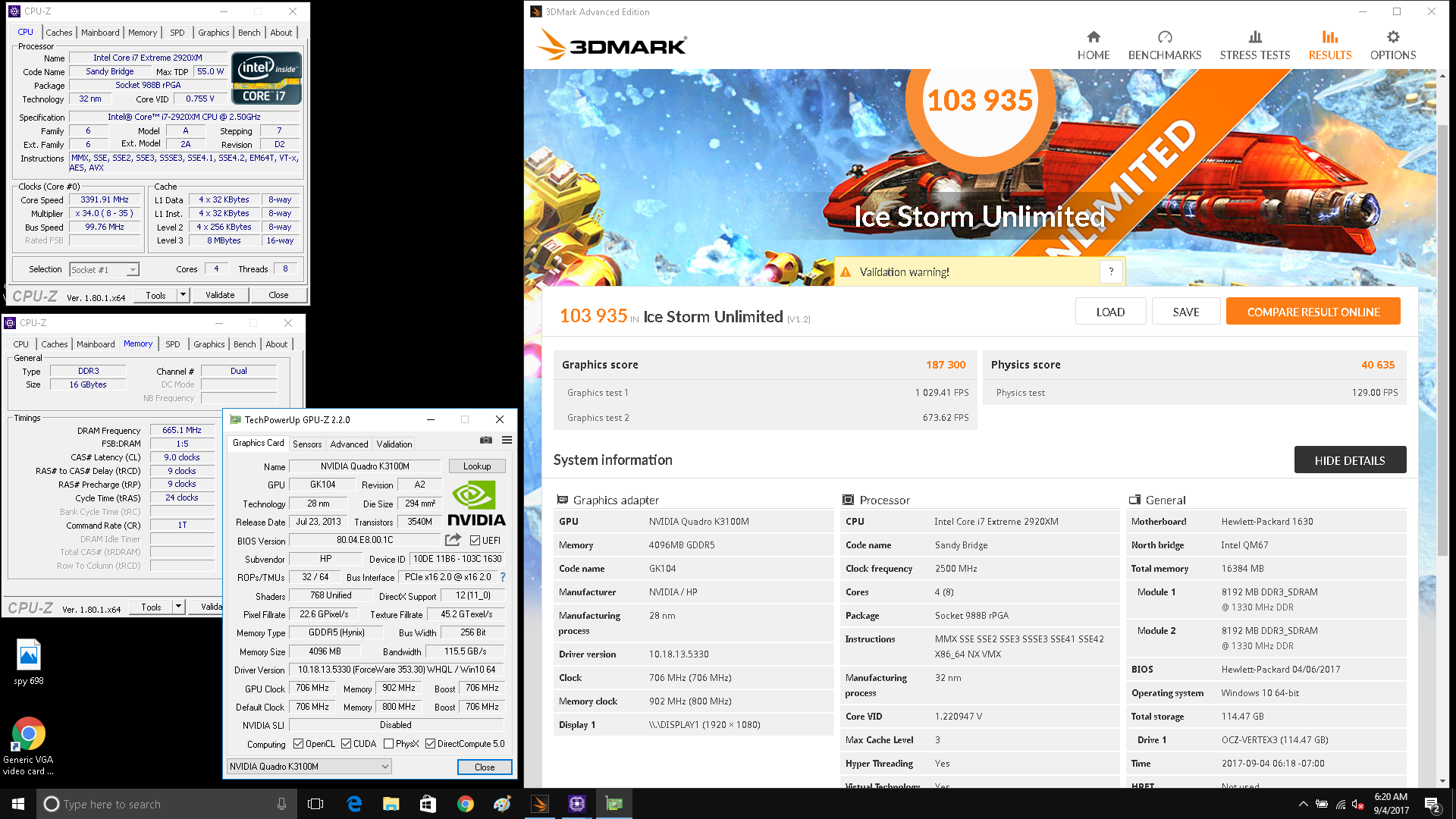Image resolution: width=1456 pixels, height=819 pixels.
Task: Show hidden system tray icons chevron
Action: coord(1303,804)
